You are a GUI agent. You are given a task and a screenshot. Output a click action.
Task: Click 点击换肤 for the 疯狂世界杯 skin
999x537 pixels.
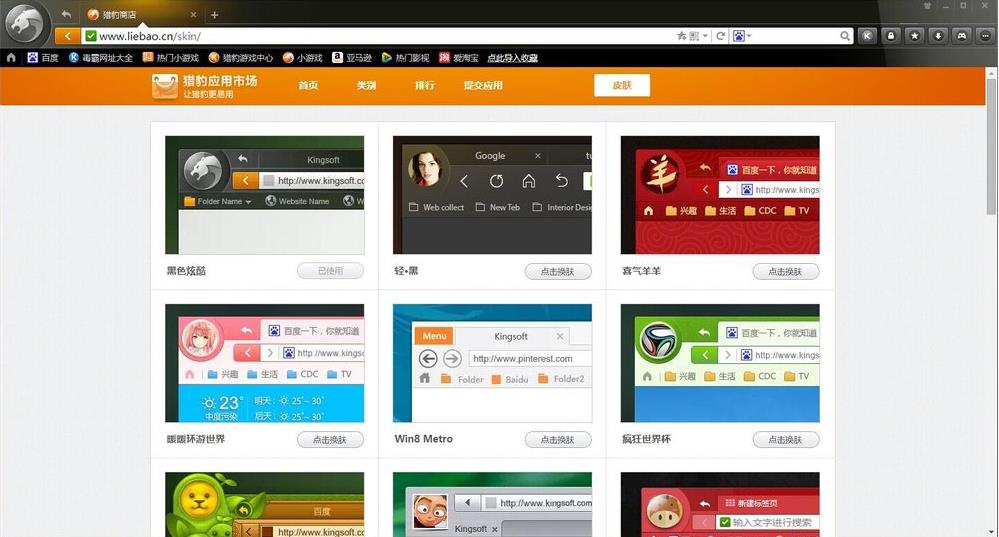(x=785, y=440)
